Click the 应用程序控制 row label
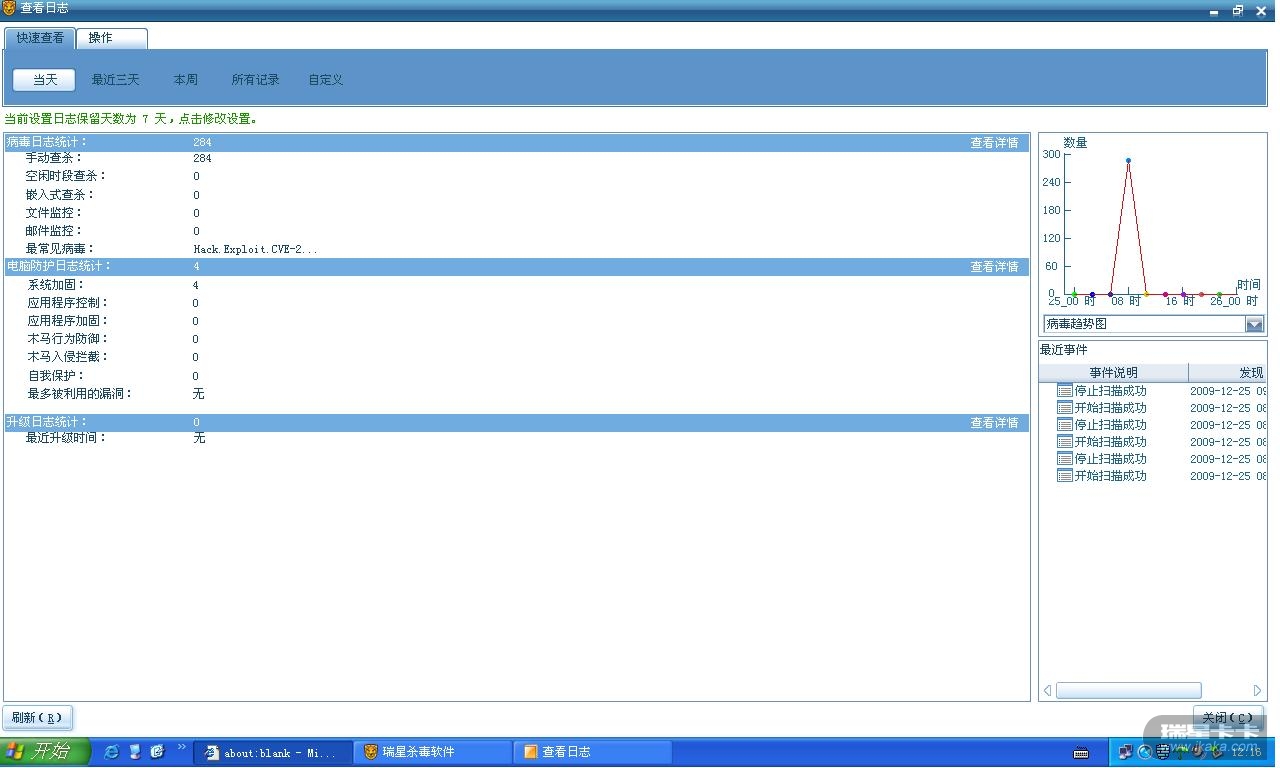The width and height of the screenshot is (1280, 768). pos(68,303)
